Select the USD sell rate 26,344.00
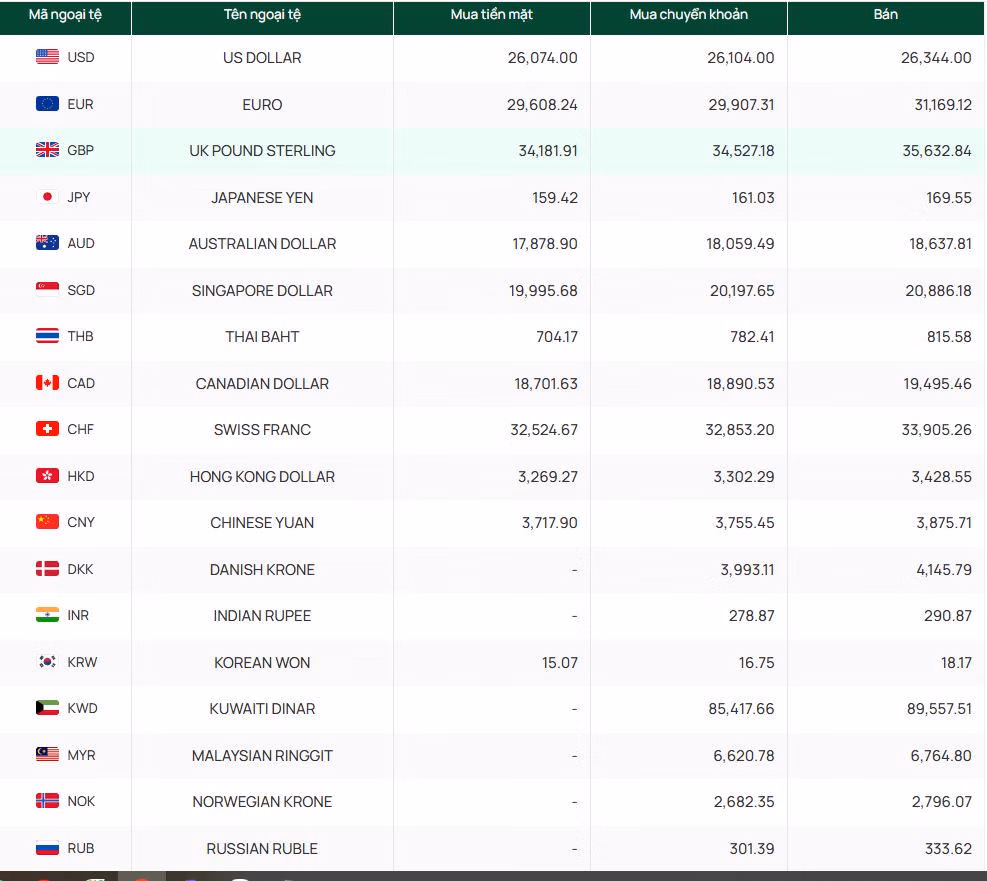 (x=935, y=58)
